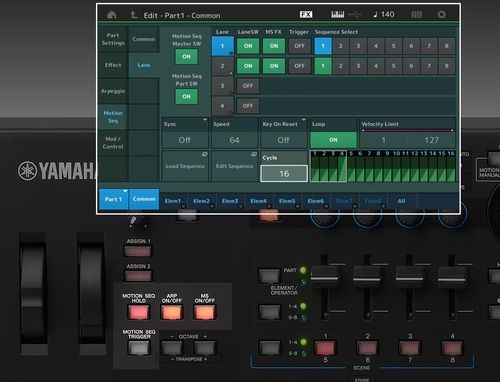500x382 pixels.
Task: Click the OCTAVE minus button
Action: 172,348
